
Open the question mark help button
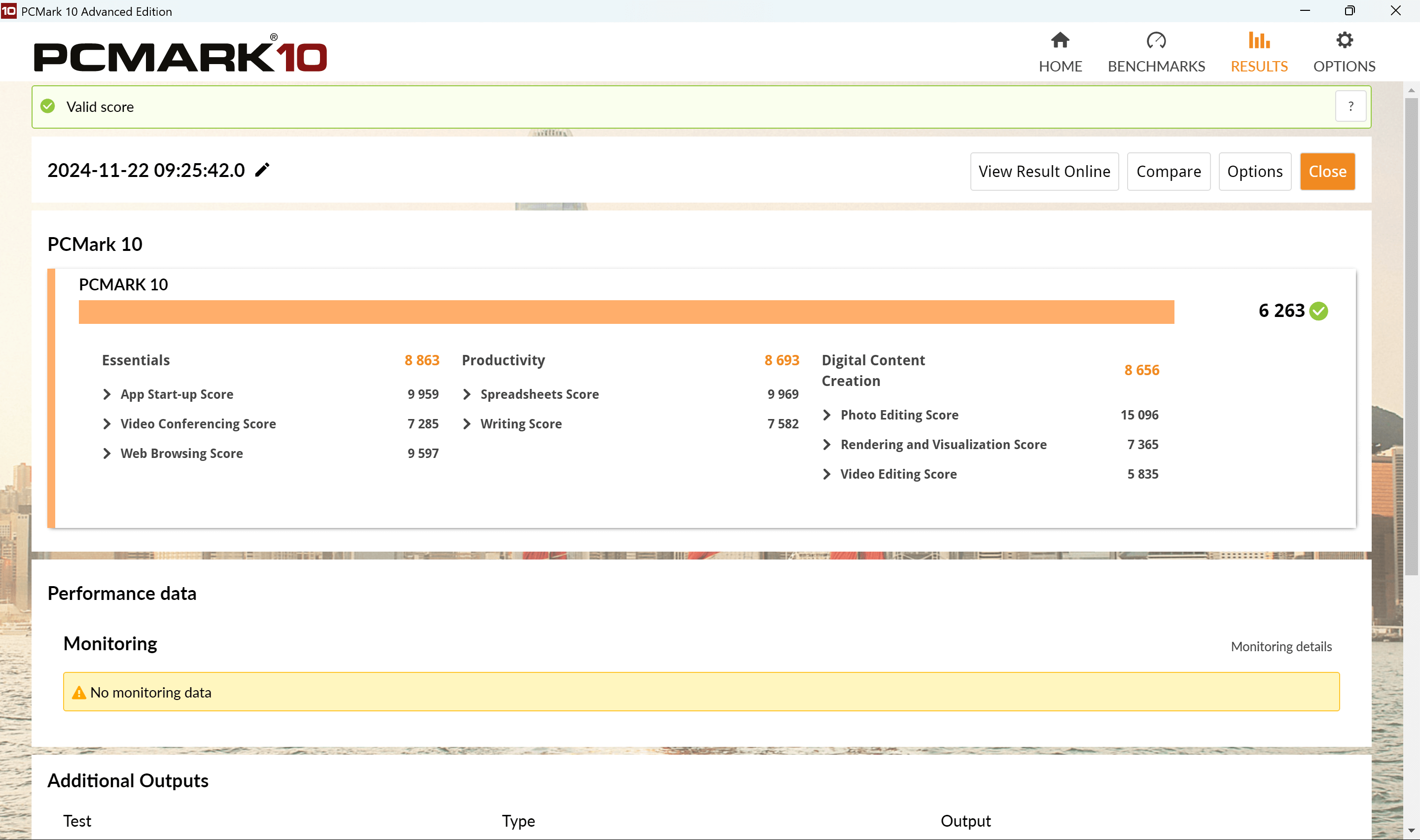pos(1350,106)
